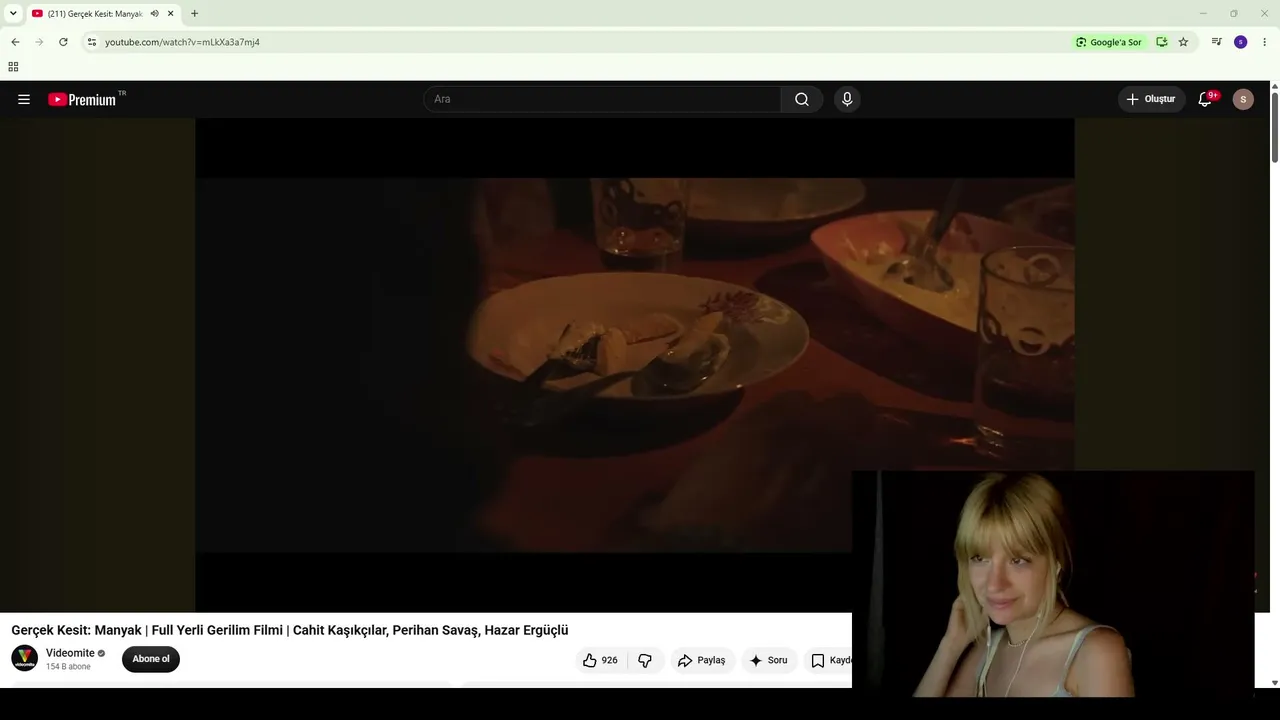Open the YouTube guide hamburger menu
Image resolution: width=1280 pixels, height=720 pixels.
[x=24, y=99]
